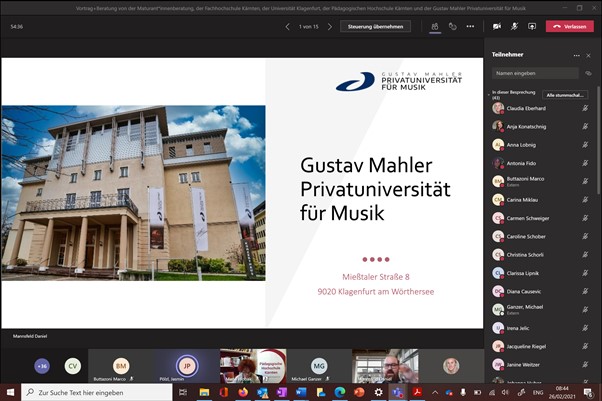Click the blonde woman's avatar tile
This screenshot has width=602, height=401.
[x=451, y=366]
